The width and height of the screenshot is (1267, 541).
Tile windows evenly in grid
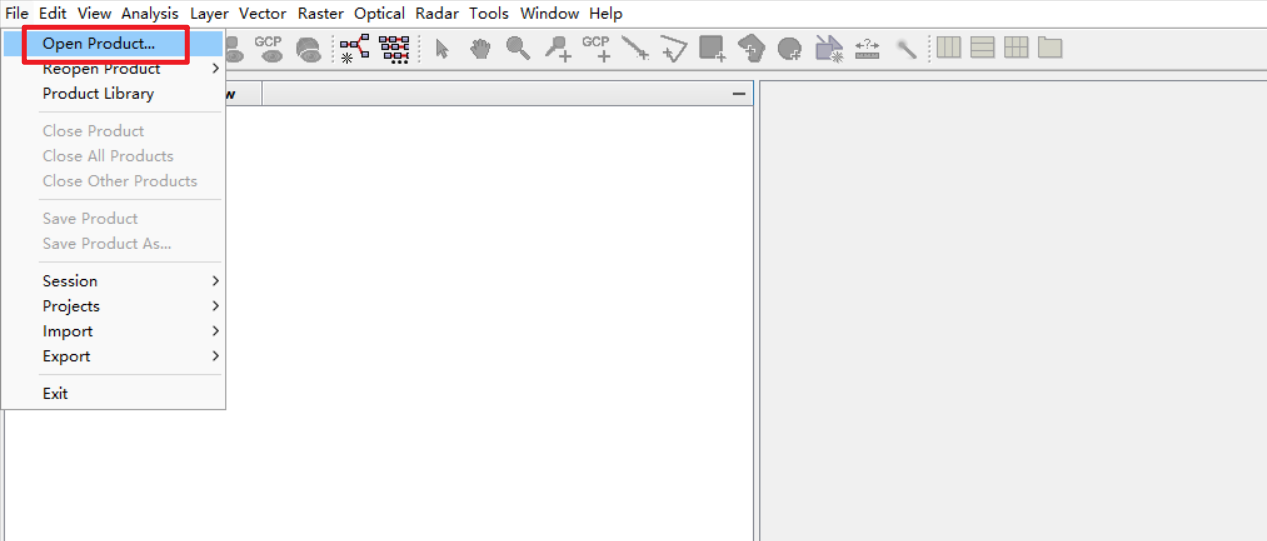pos(1016,47)
